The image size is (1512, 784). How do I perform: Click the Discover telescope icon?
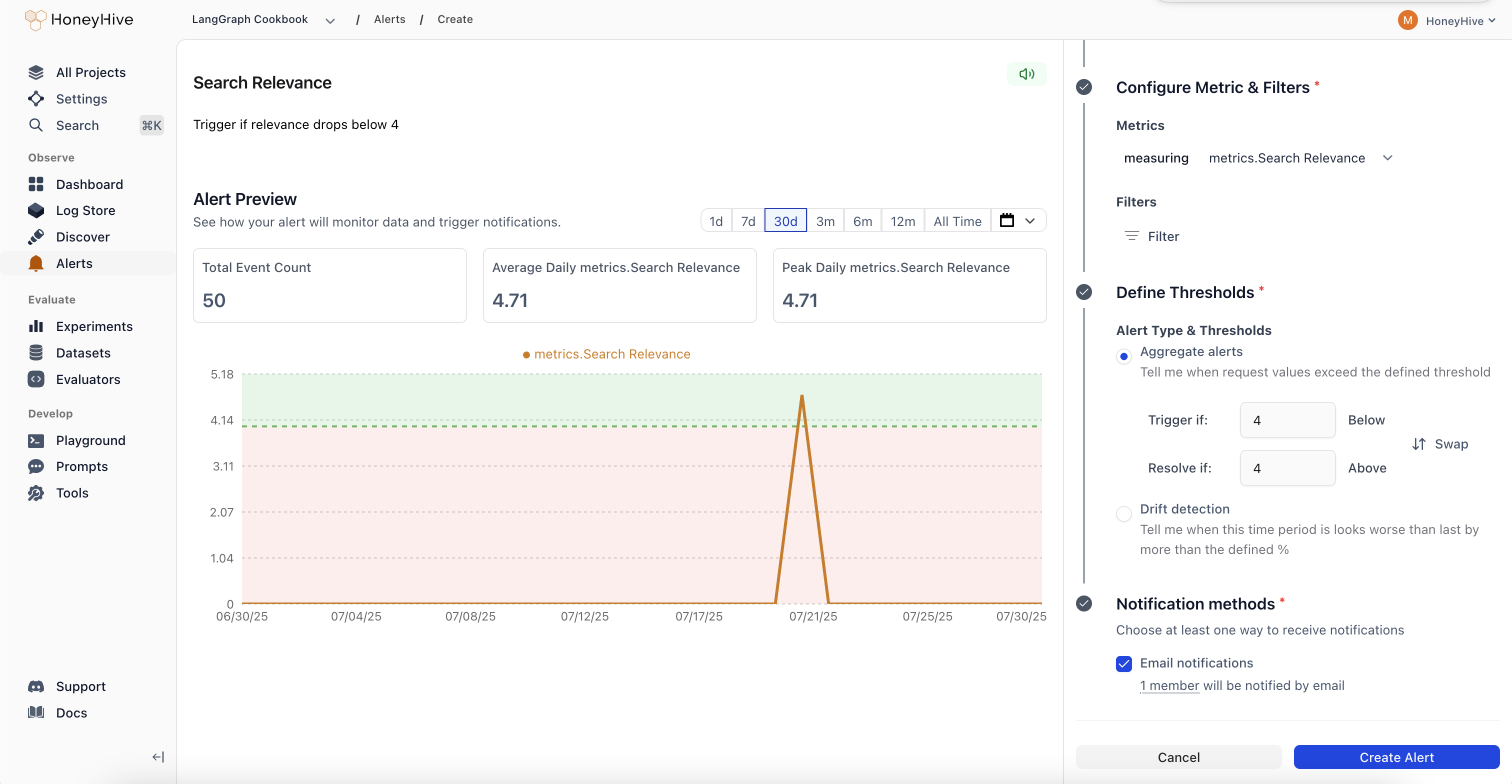36,236
